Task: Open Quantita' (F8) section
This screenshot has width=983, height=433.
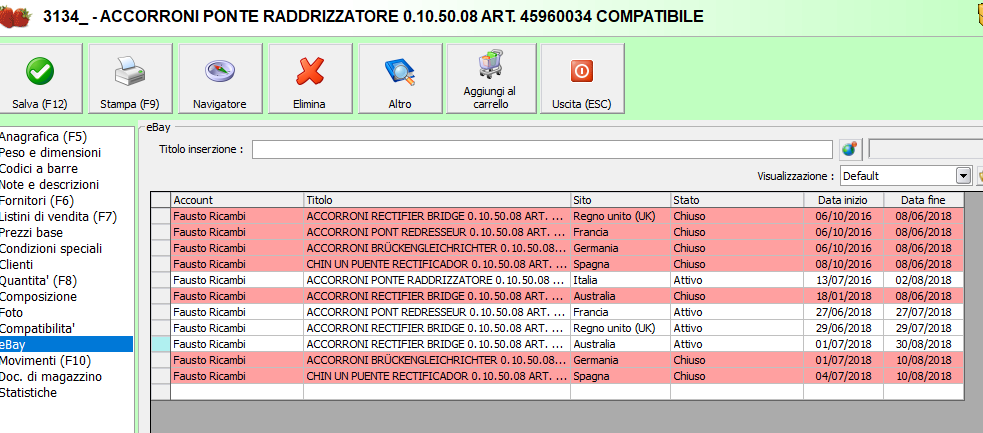Action: point(38,281)
